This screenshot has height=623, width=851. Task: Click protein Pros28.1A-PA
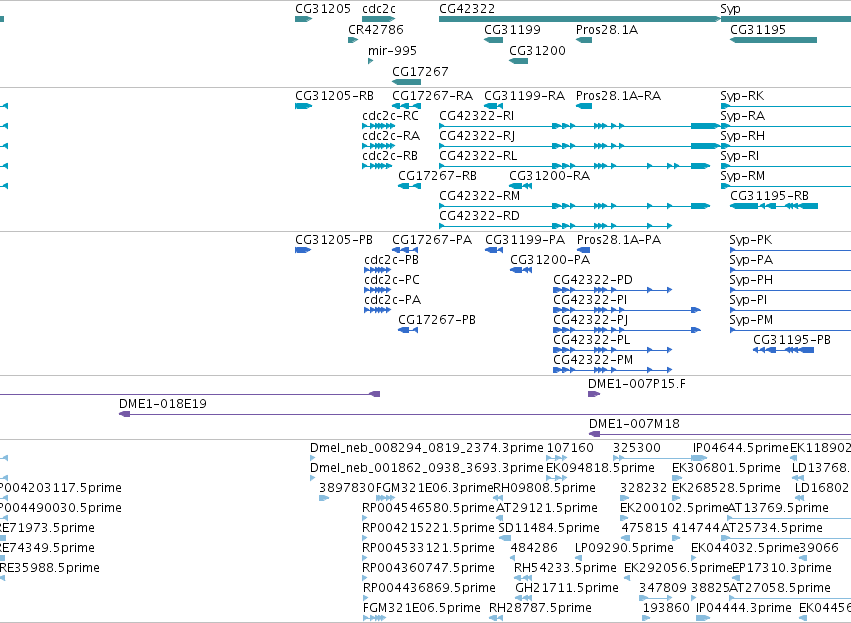click(583, 250)
